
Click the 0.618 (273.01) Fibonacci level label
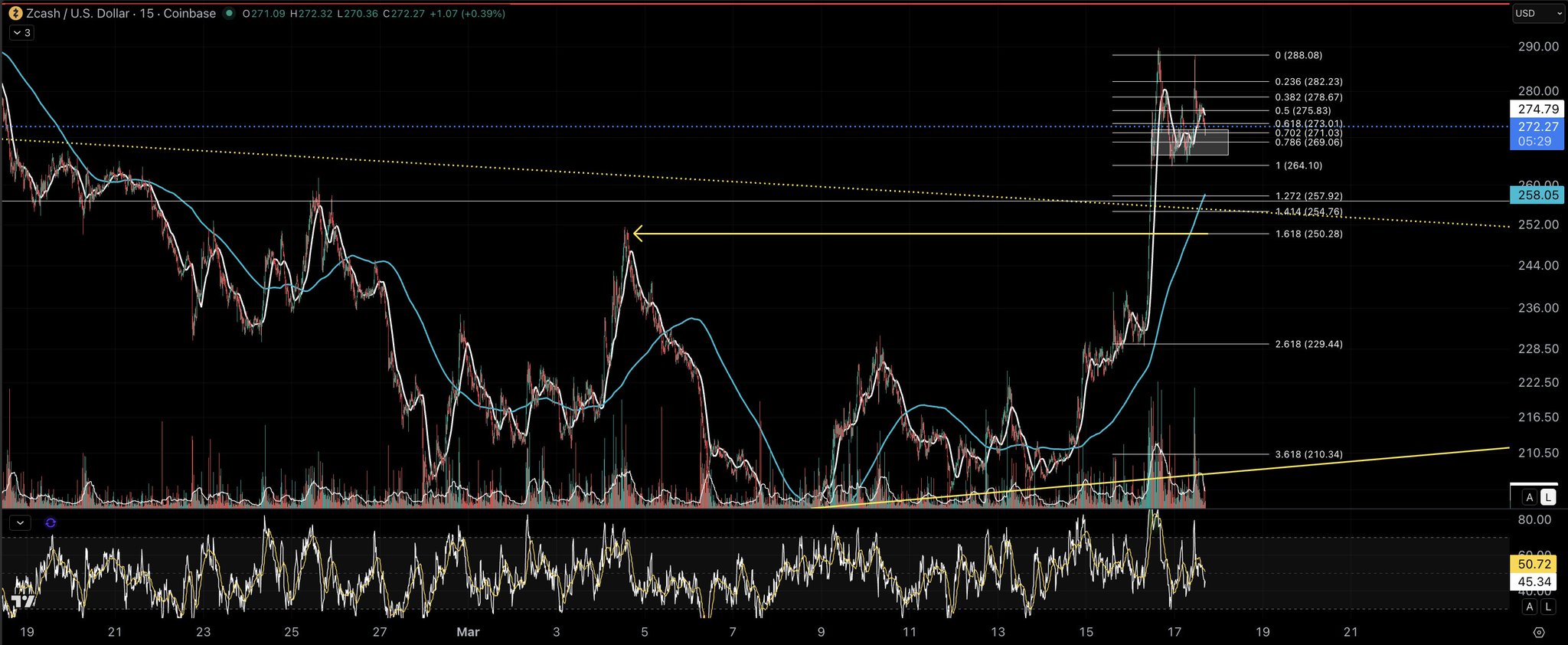[1308, 123]
